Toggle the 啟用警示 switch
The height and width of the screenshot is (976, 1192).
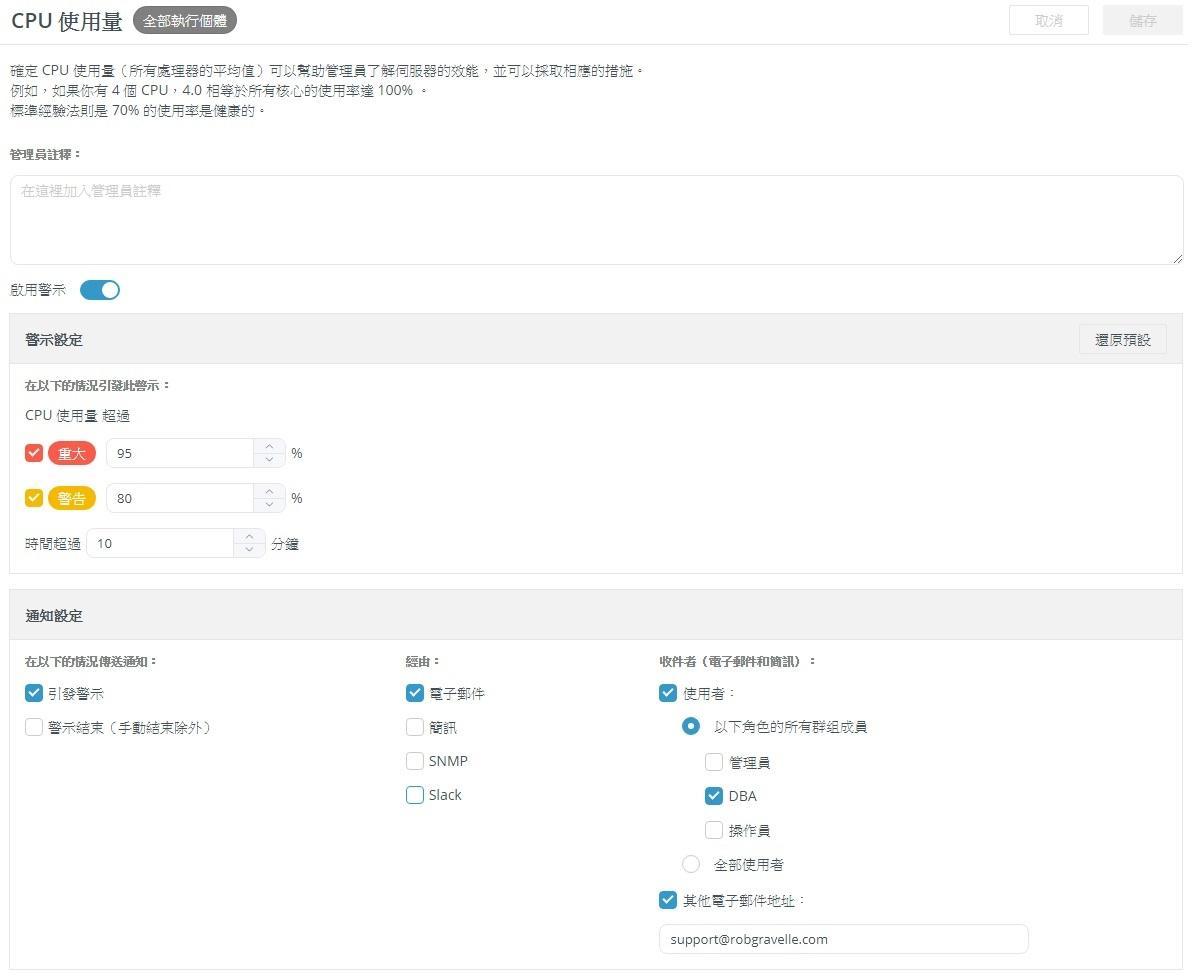[x=100, y=290]
